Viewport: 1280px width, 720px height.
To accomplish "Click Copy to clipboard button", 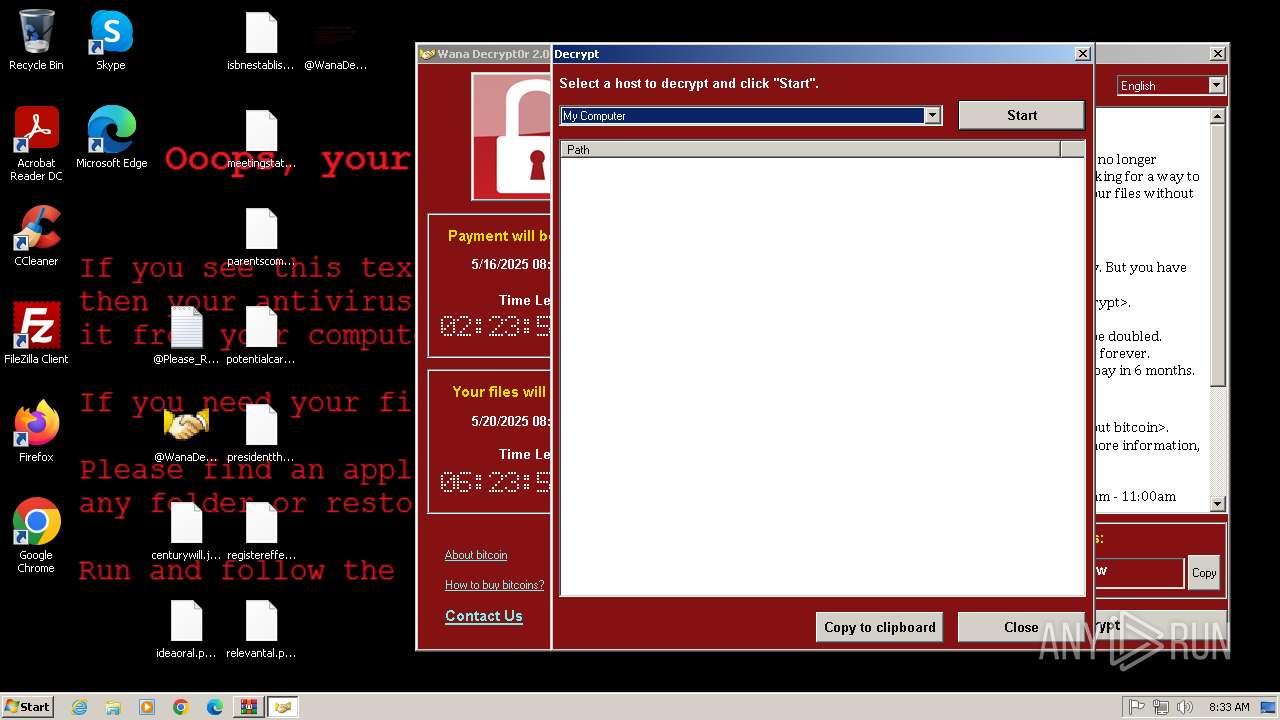I will (880, 627).
